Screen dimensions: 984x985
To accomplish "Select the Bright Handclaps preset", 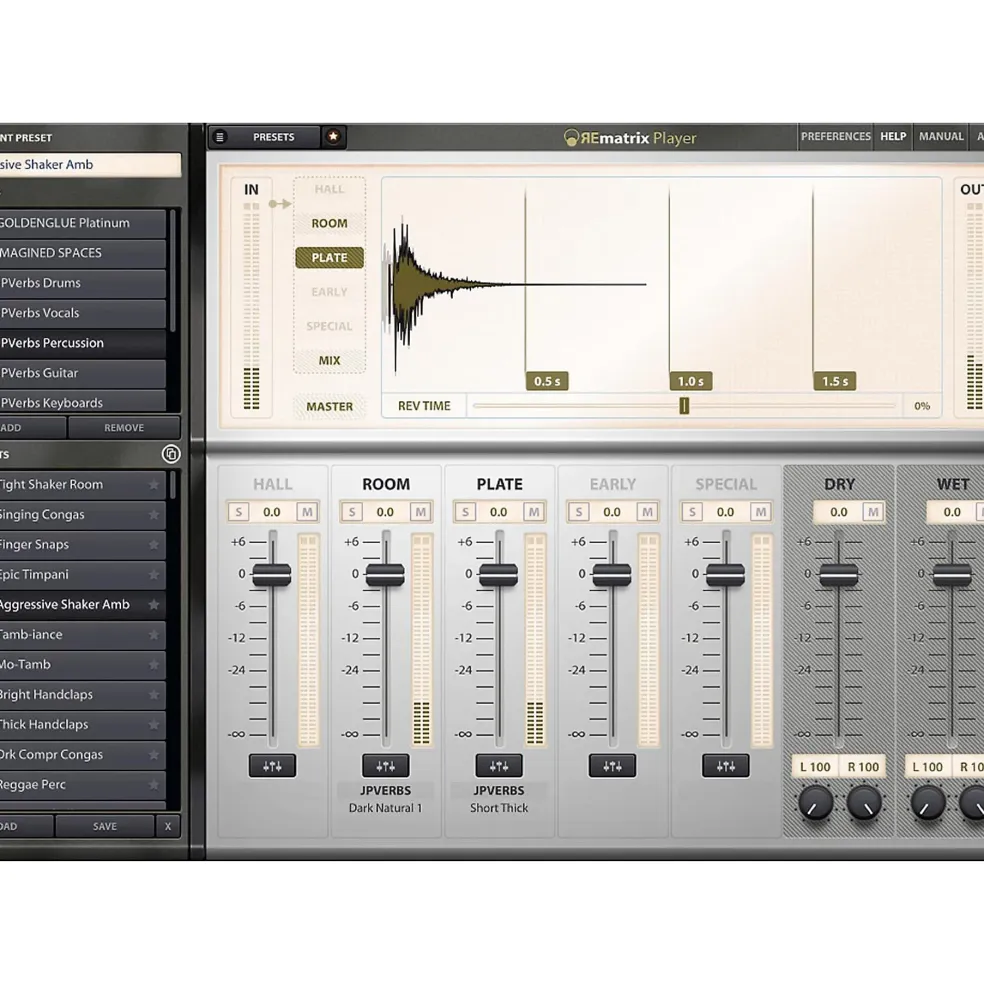I will (83, 695).
